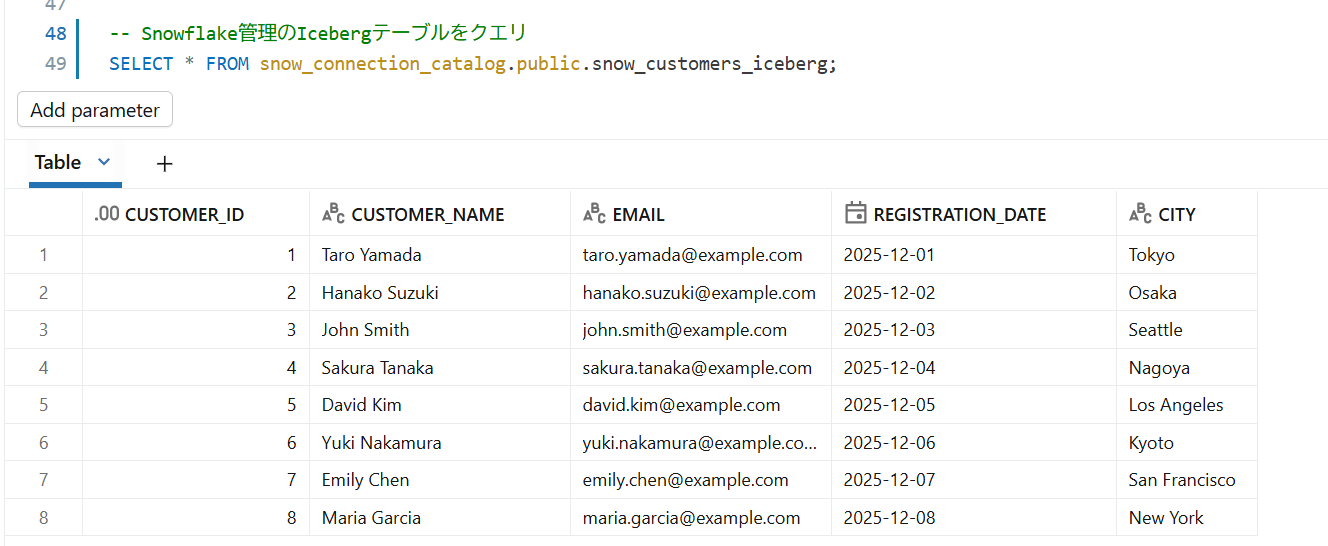The width and height of the screenshot is (1328, 546).
Task: Place cursor on SQL line 49
Action: point(472,64)
